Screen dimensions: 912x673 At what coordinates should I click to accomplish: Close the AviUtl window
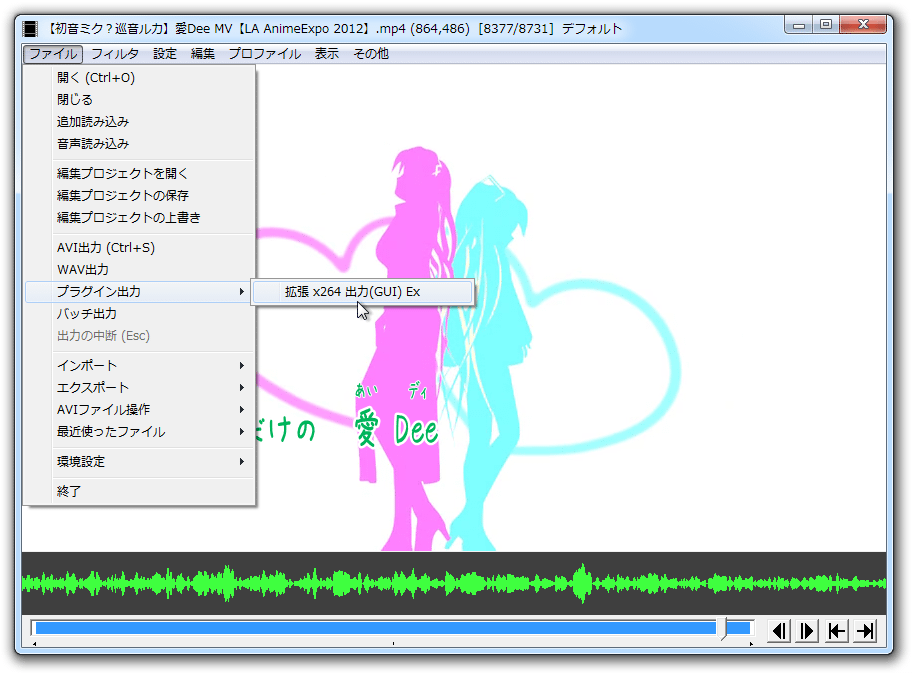(863, 25)
